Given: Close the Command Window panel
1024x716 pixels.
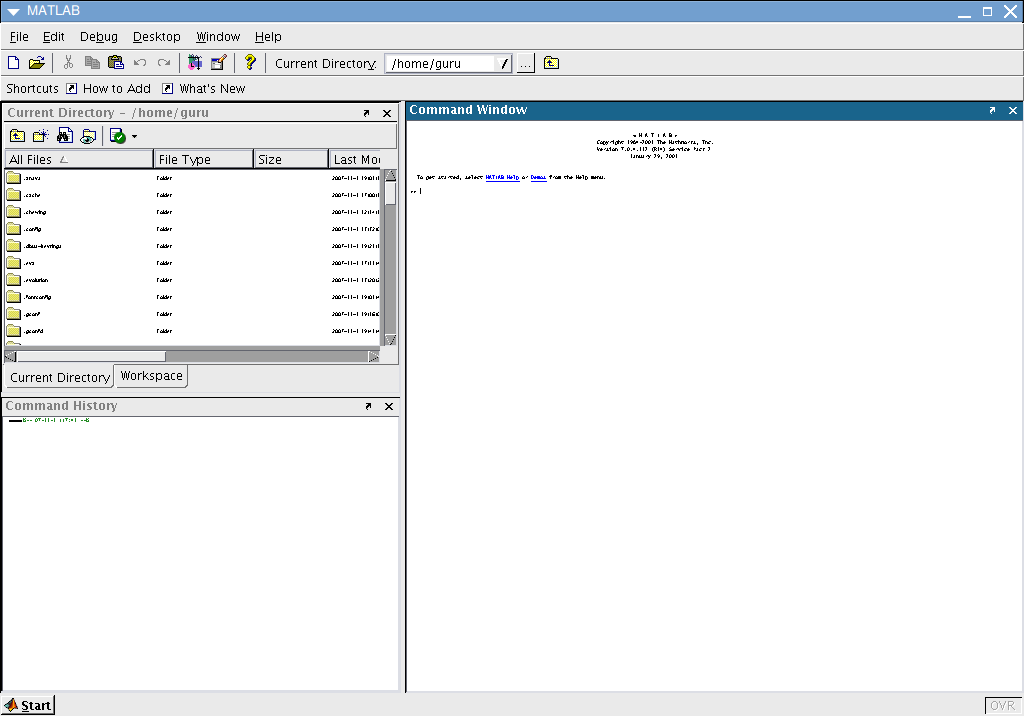Looking at the screenshot, I should click(1013, 110).
